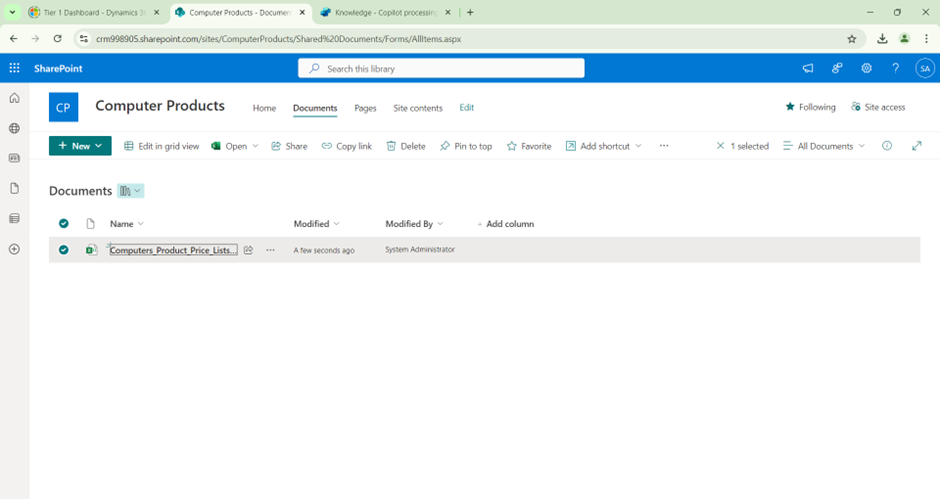
Task: Switch to the Pages navigation tab
Action: click(365, 108)
